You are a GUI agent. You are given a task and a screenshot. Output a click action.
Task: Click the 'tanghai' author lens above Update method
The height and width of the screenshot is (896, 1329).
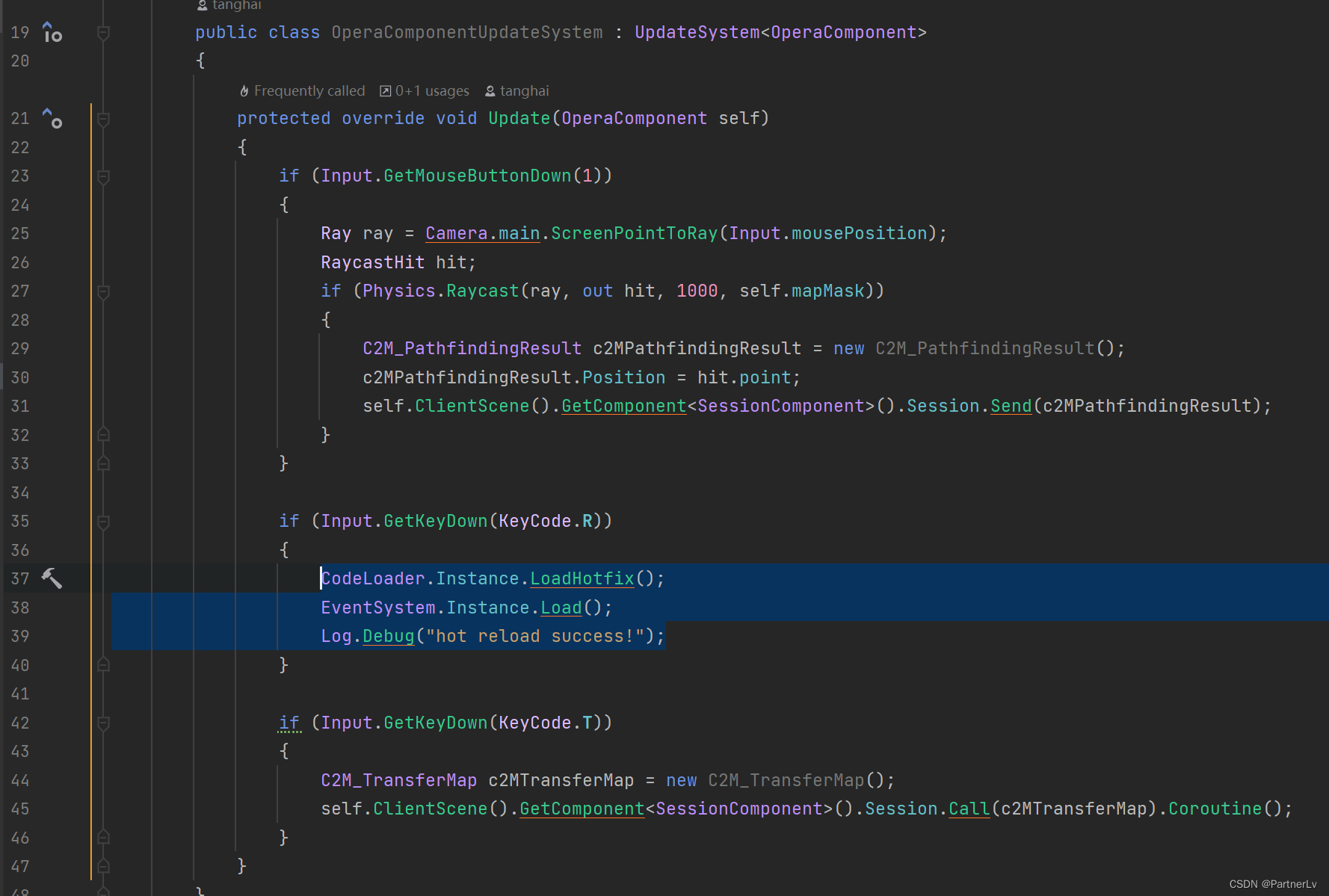tap(517, 90)
